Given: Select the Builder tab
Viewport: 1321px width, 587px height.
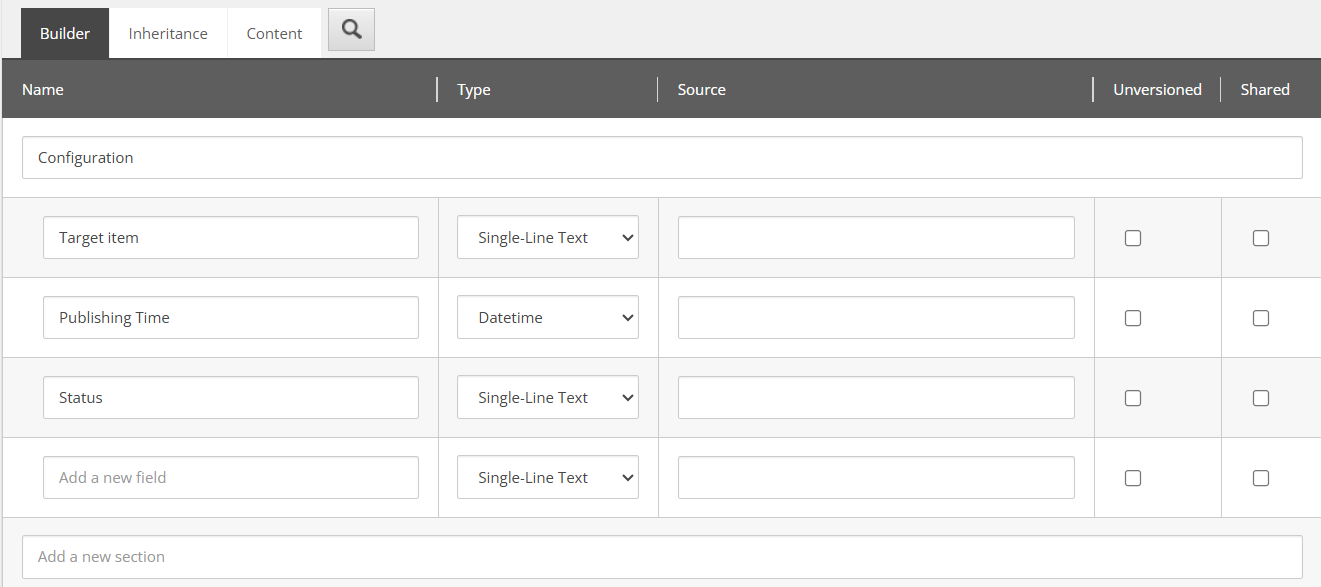Looking at the screenshot, I should [64, 32].
